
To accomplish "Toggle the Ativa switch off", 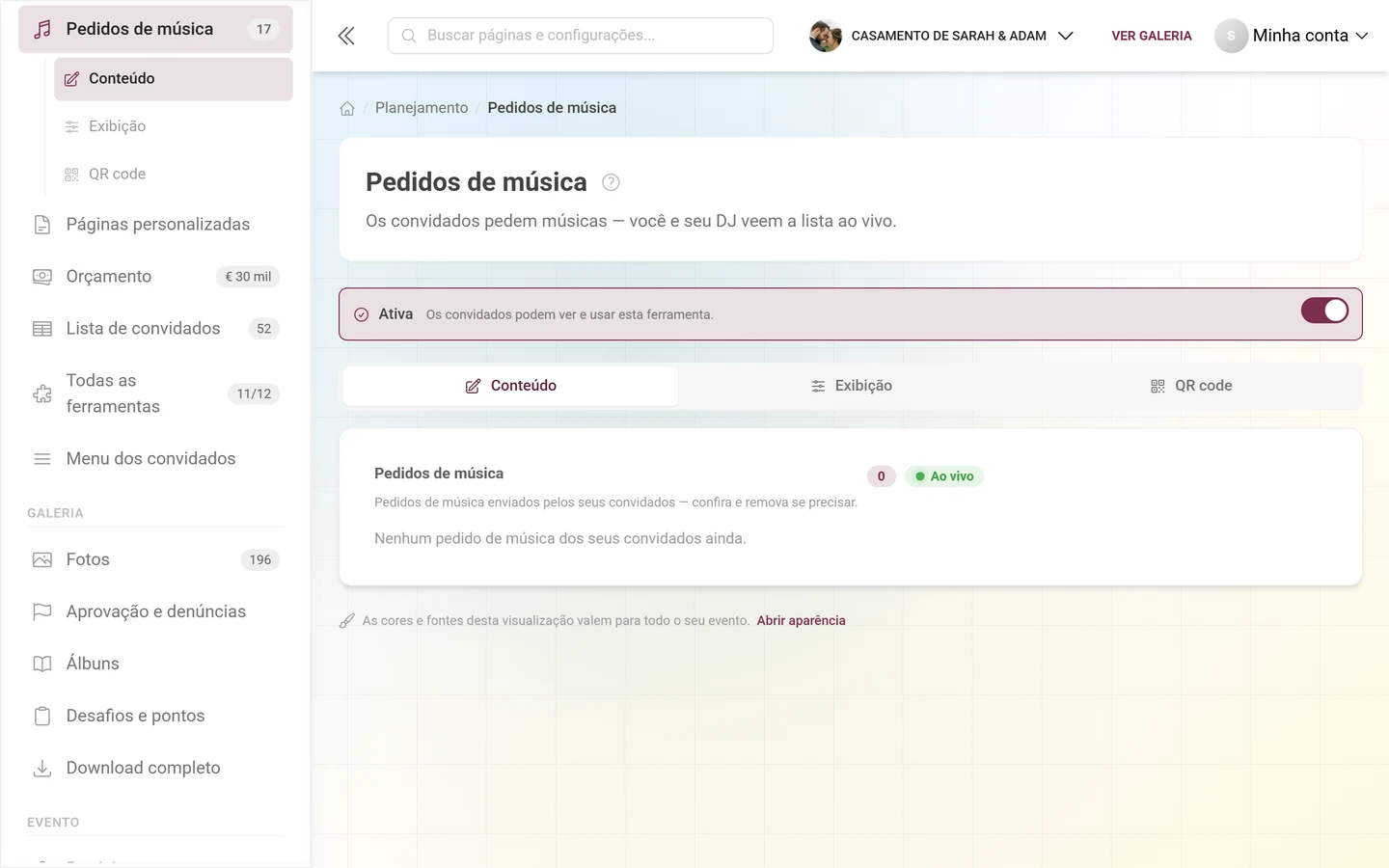I will [1324, 311].
